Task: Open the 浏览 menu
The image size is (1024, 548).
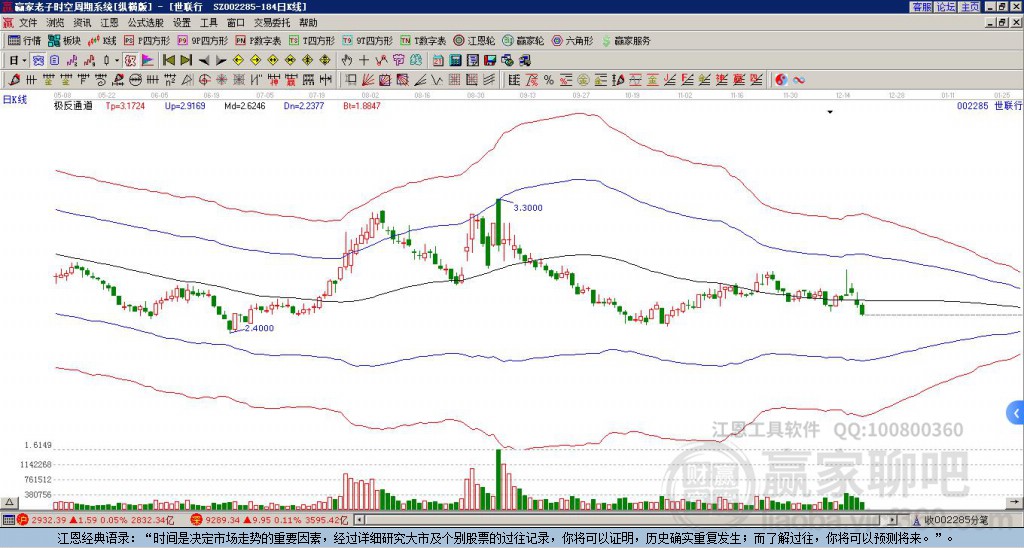Action: [x=56, y=23]
